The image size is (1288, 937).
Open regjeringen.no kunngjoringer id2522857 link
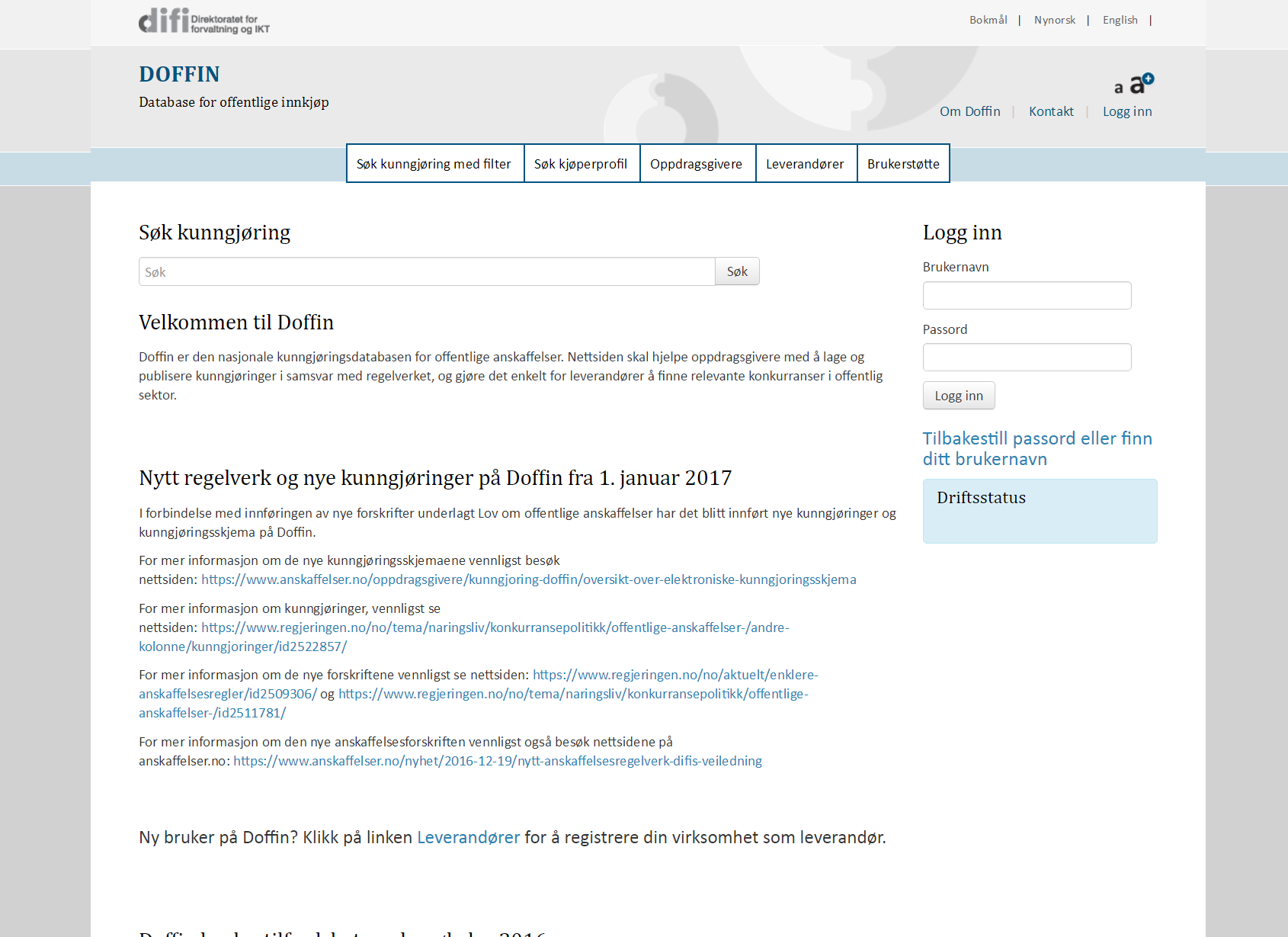click(x=495, y=627)
